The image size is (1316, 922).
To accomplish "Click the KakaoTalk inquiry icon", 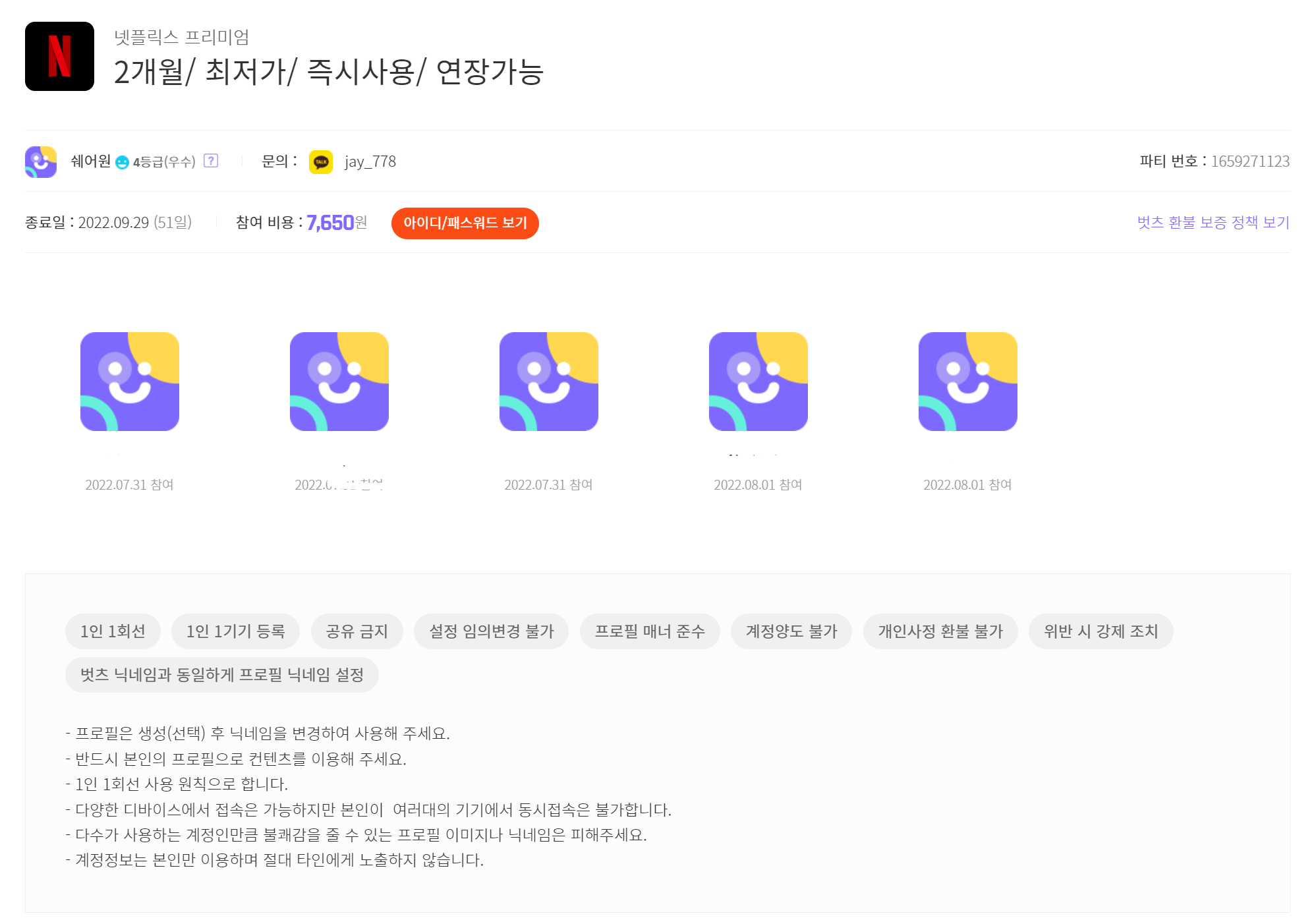I will coord(321,162).
